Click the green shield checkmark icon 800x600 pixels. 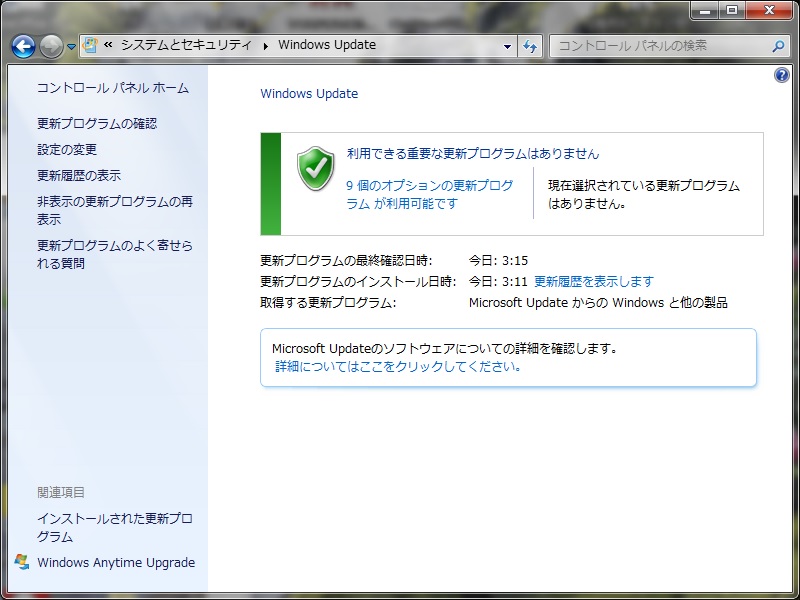click(x=316, y=168)
